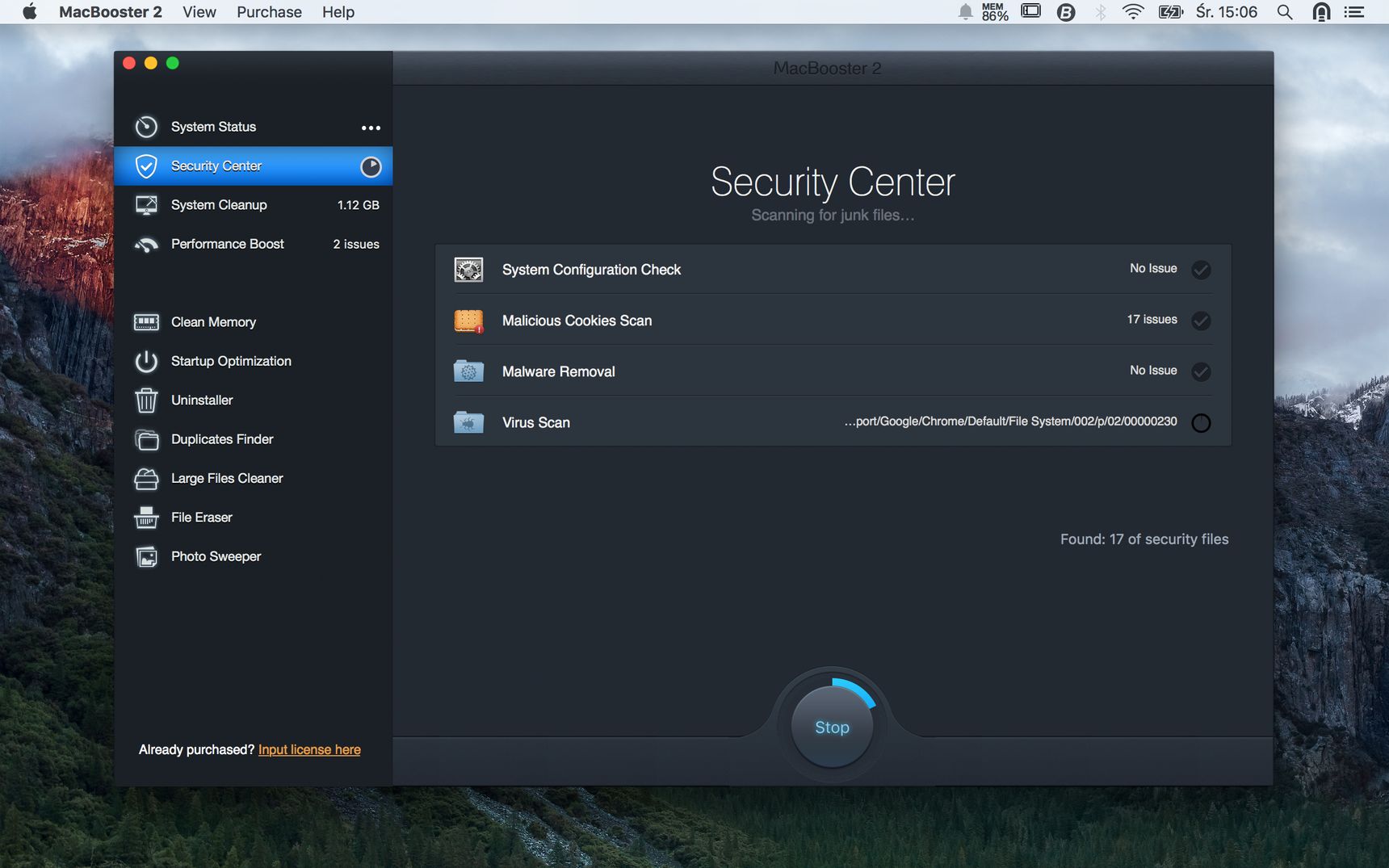Viewport: 1389px width, 868px height.
Task: Click the battery charging icon
Action: pyautogui.click(x=1171, y=12)
